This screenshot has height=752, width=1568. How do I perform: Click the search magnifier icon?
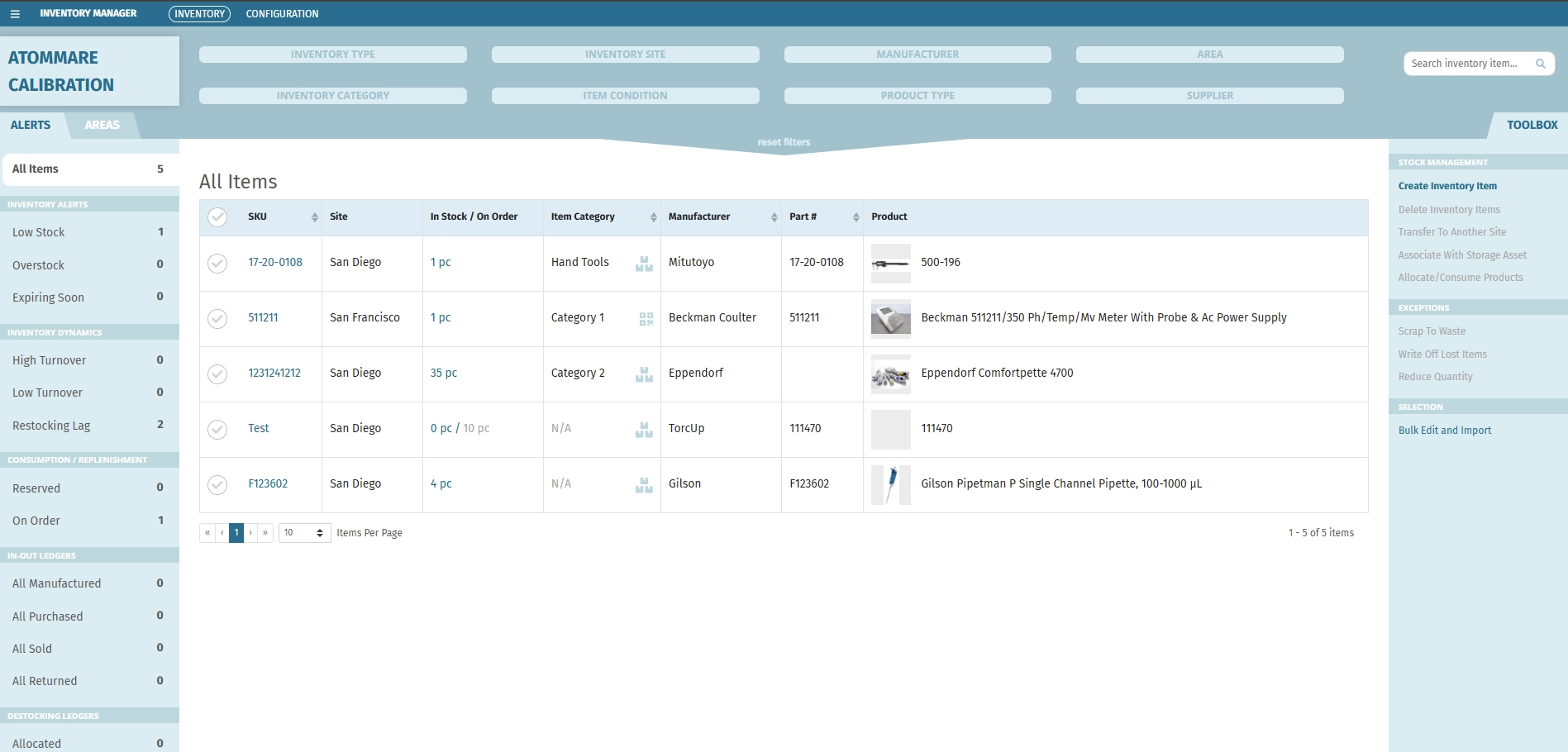[x=1540, y=64]
